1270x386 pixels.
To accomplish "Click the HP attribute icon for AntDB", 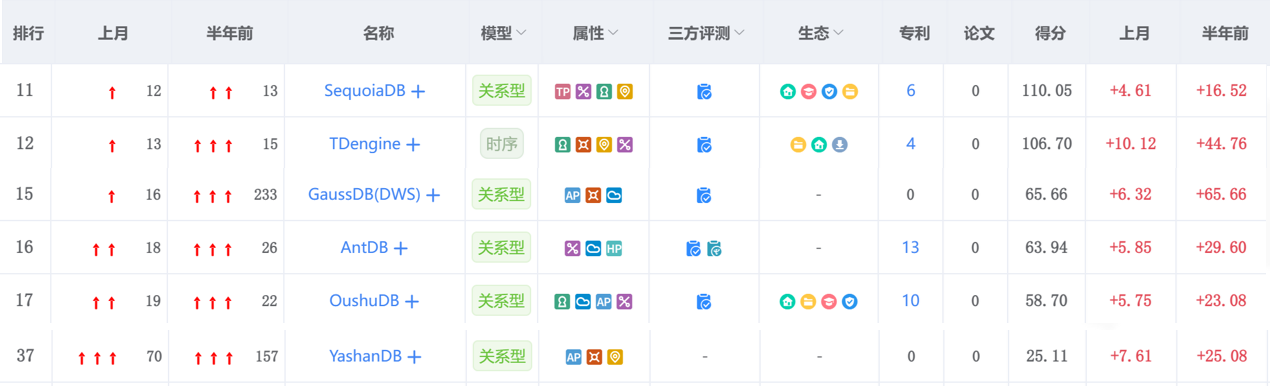I will pos(614,248).
